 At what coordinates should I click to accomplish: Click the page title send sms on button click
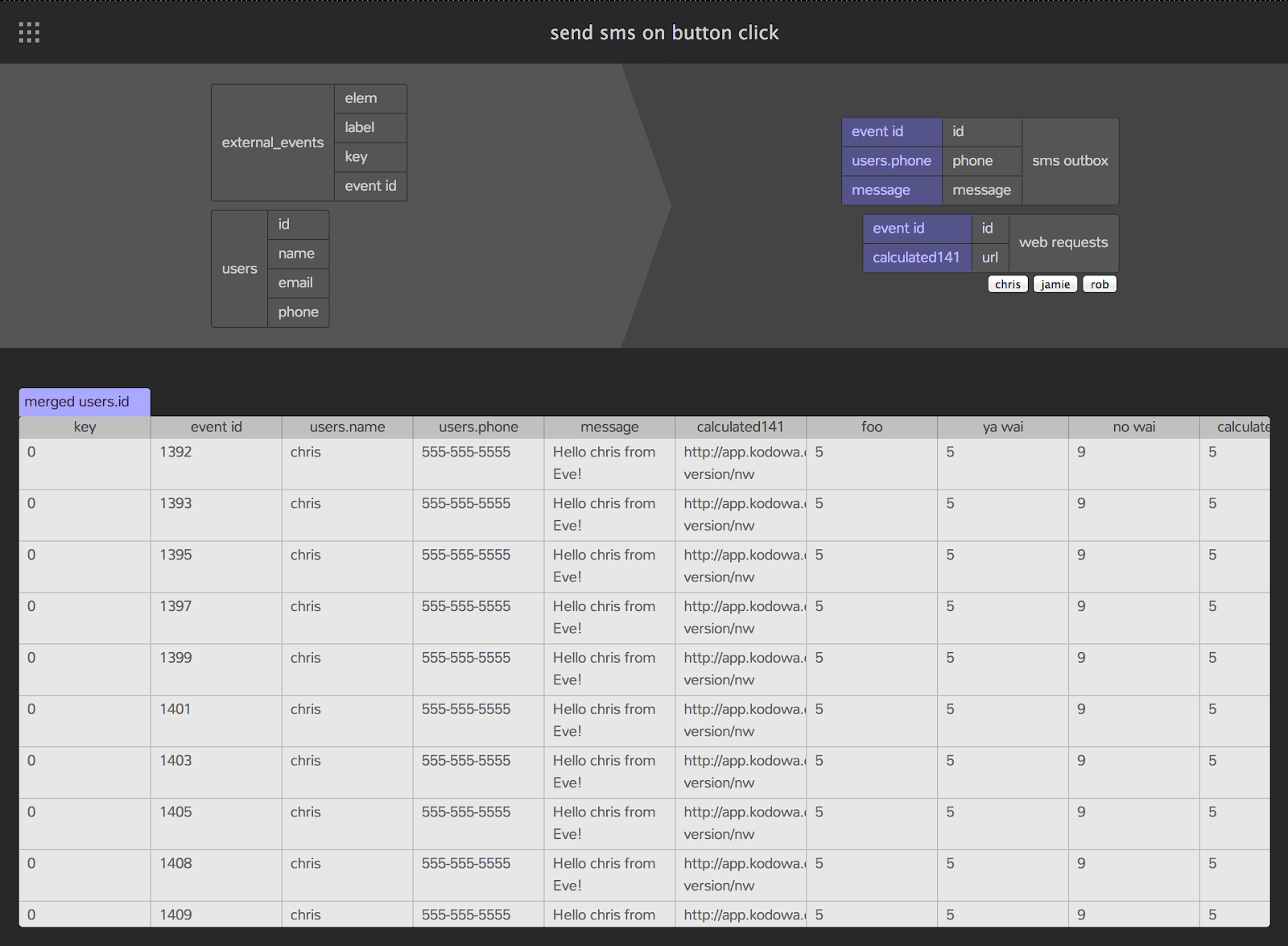click(664, 33)
